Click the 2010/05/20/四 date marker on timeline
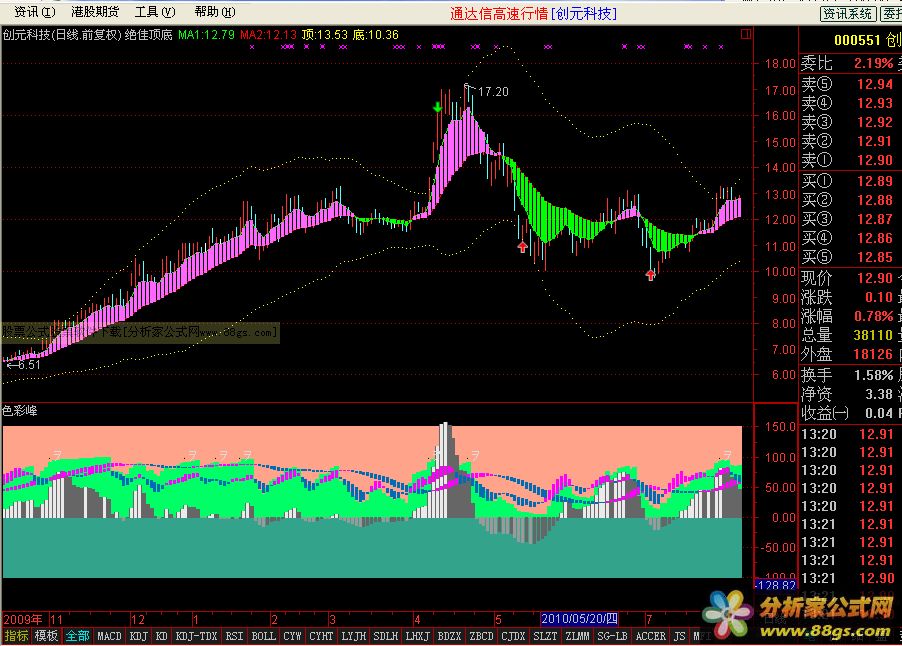Image resolution: width=902 pixels, height=646 pixels. pyautogui.click(x=579, y=618)
